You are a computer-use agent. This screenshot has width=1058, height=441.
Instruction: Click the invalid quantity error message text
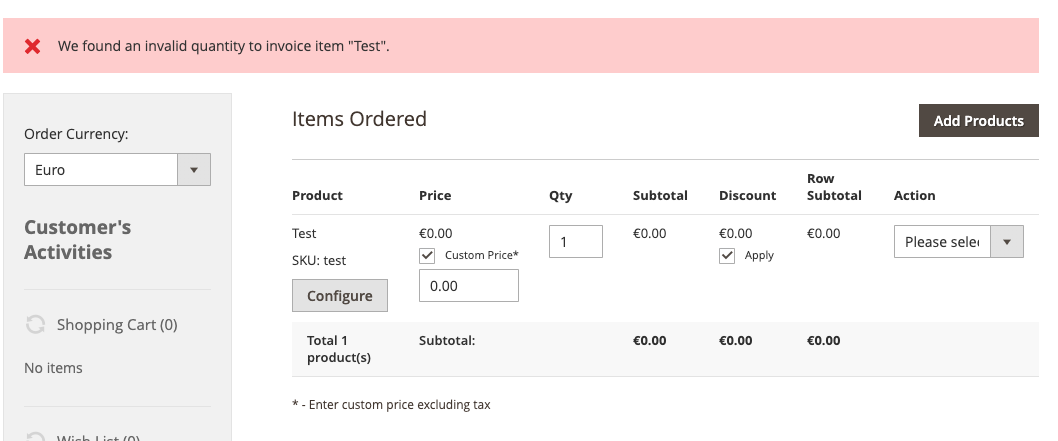(x=224, y=46)
